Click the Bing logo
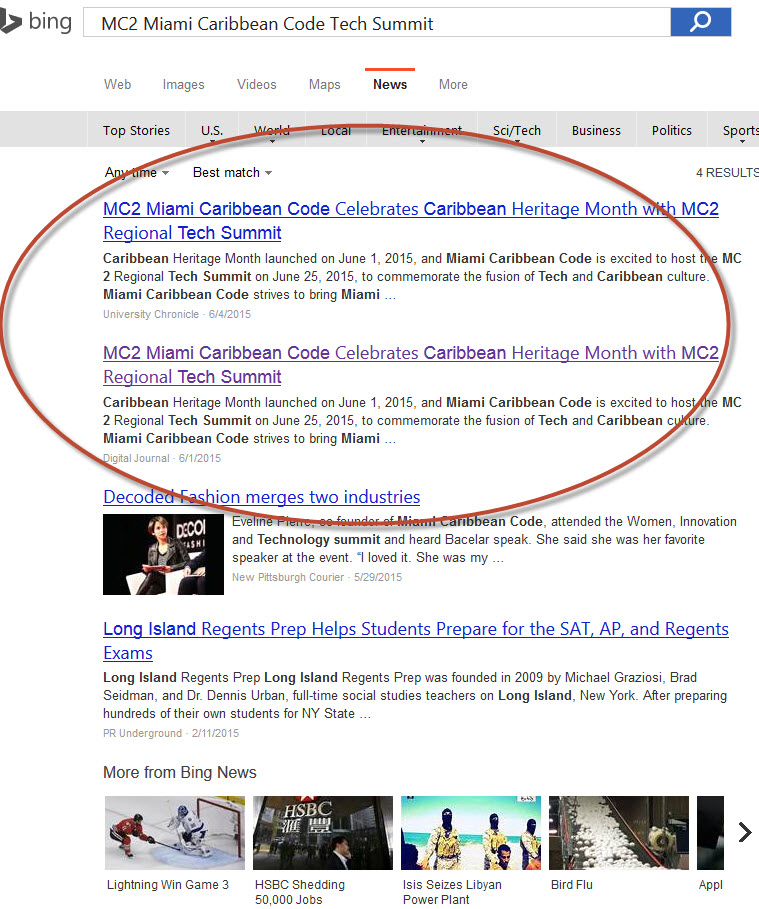 (x=36, y=21)
